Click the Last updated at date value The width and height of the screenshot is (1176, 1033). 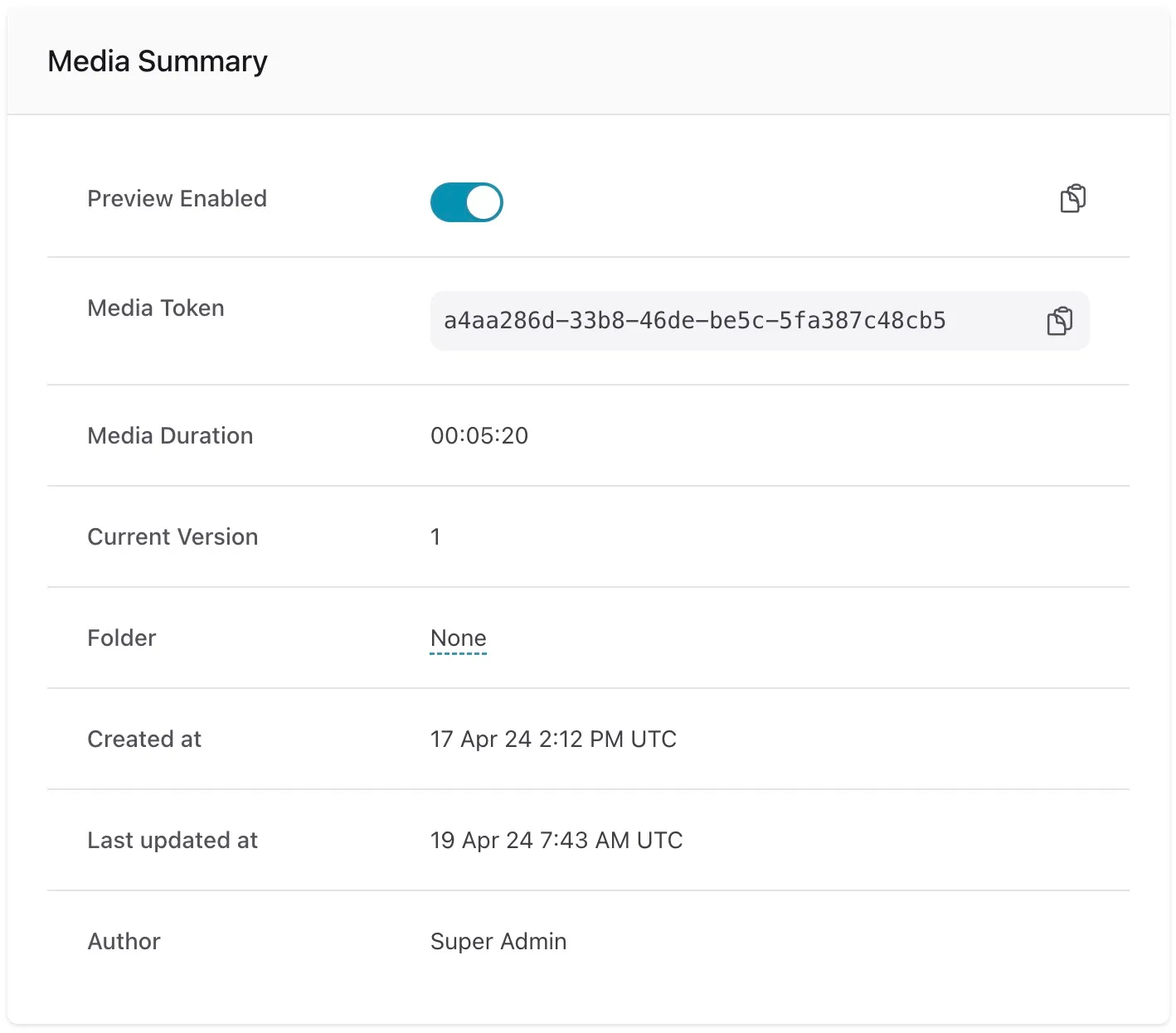556,840
